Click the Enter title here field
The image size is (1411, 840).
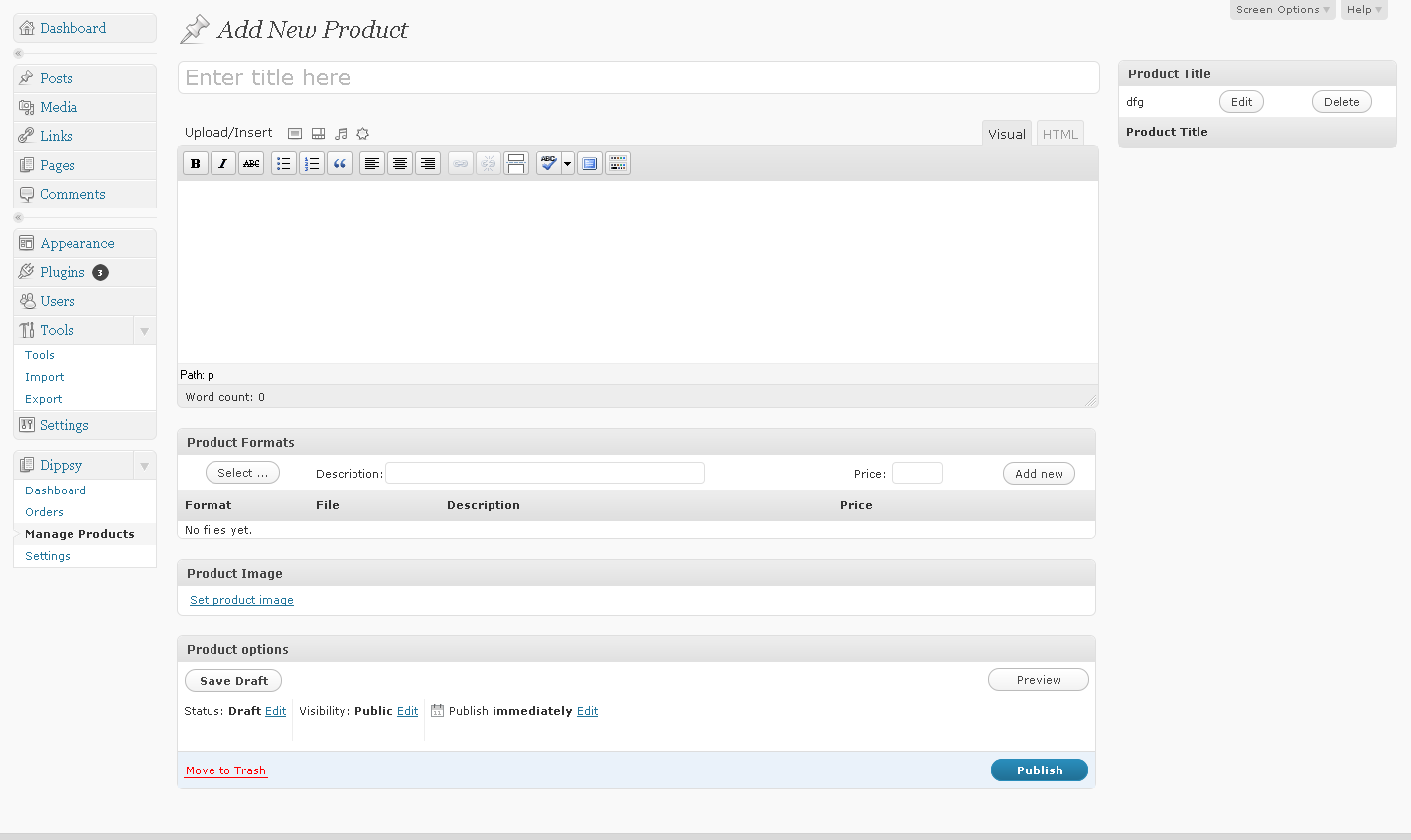pos(638,77)
